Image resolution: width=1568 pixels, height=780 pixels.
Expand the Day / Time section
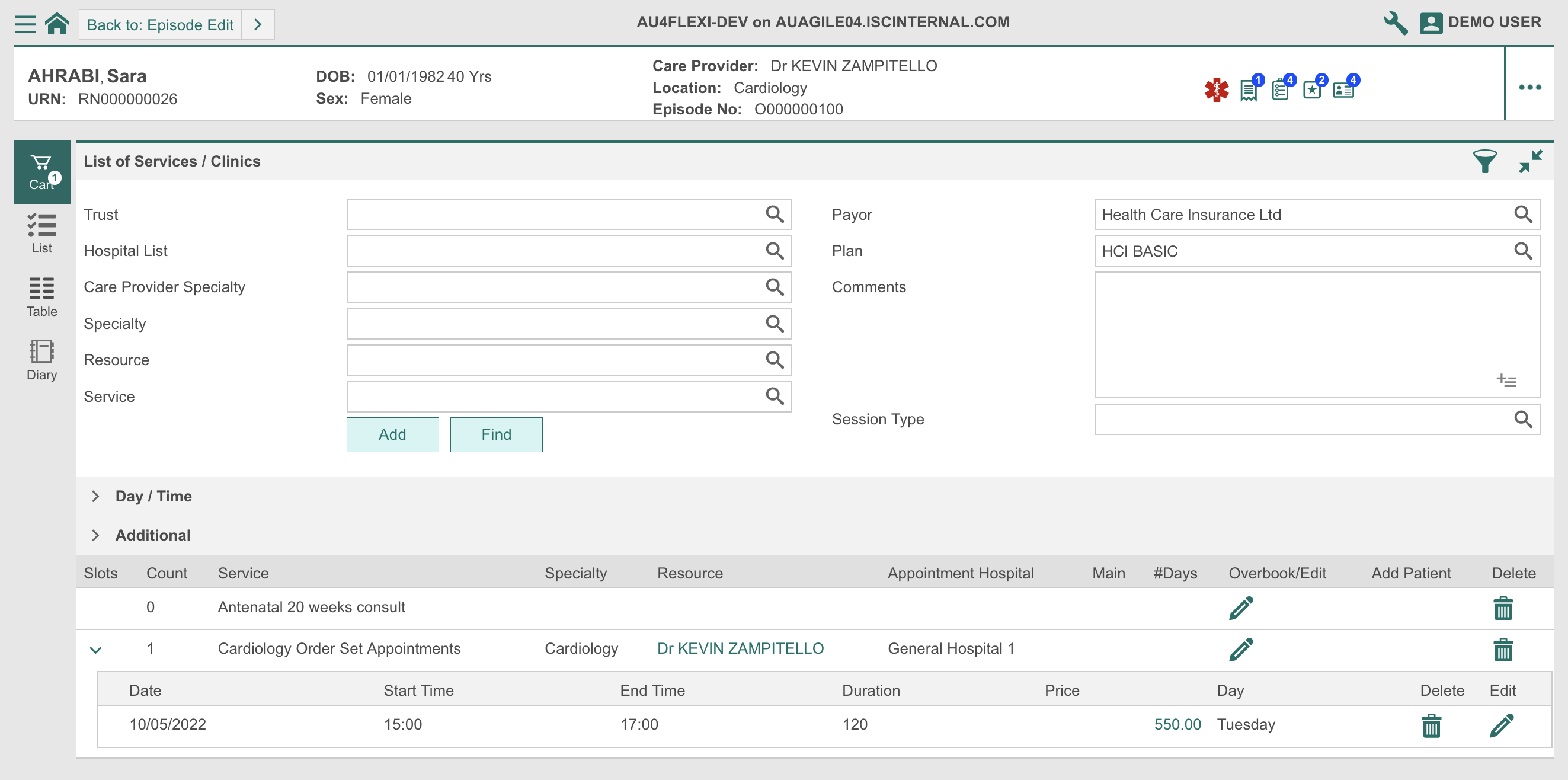(x=95, y=496)
